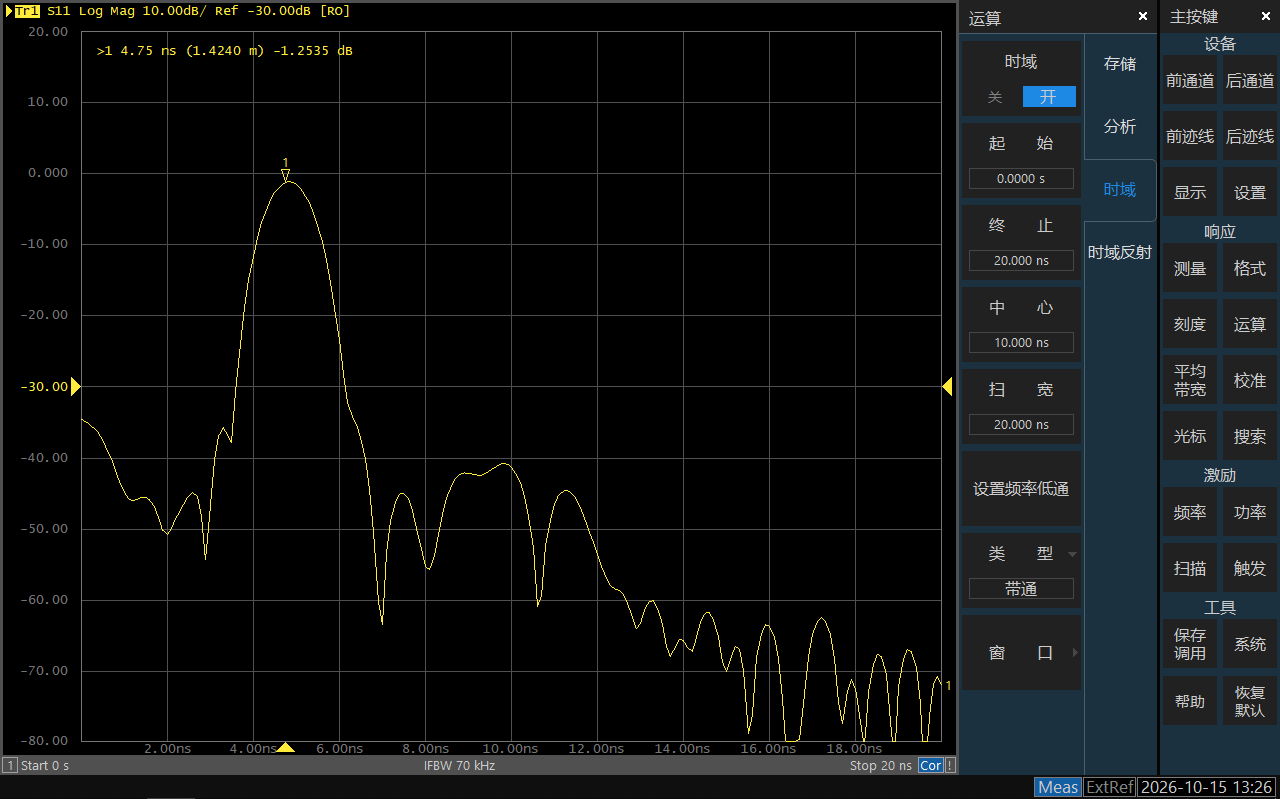
Task: Open the 功率 power menu
Action: (x=1250, y=513)
